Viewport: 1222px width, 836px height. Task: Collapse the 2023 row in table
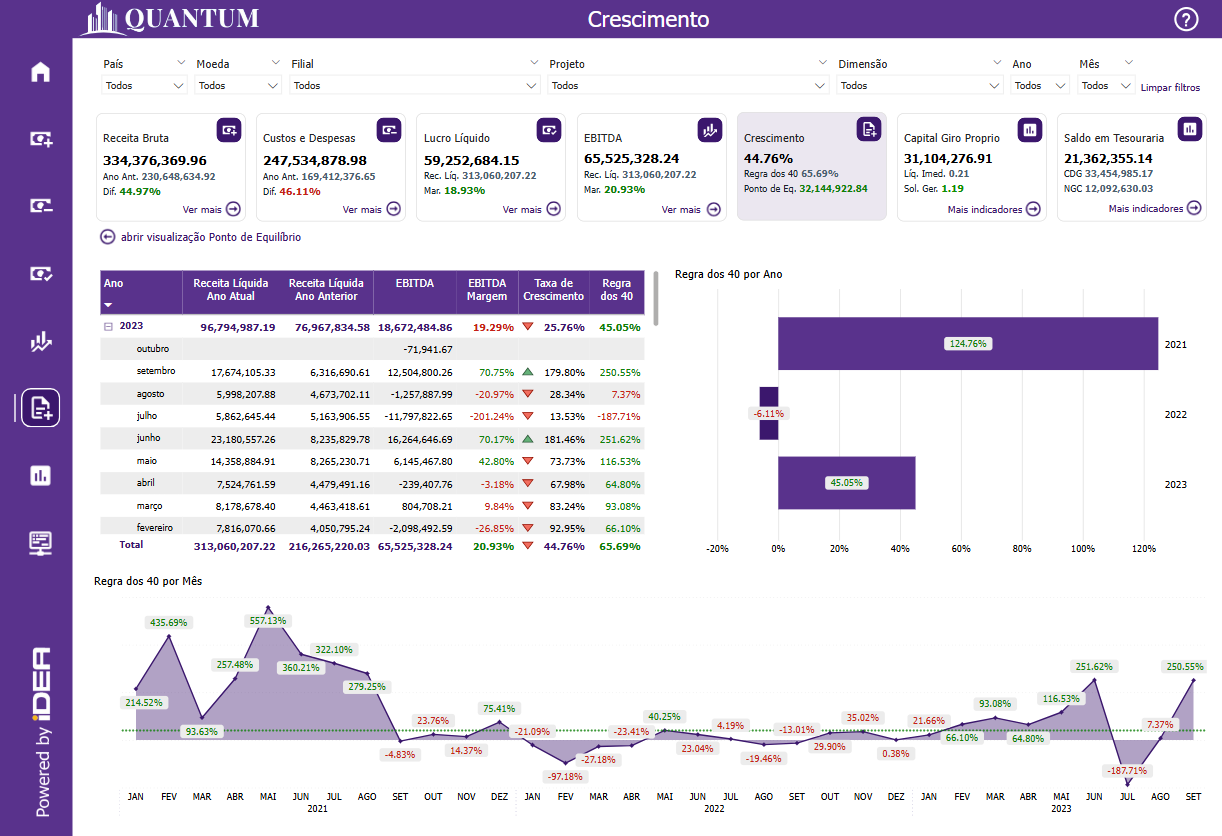pyautogui.click(x=108, y=326)
